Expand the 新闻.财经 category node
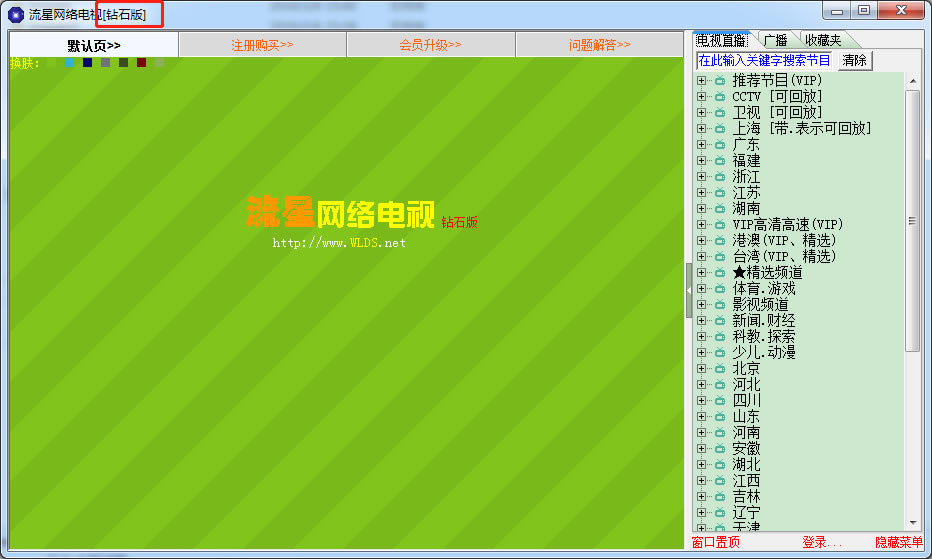Viewport: 932px width, 559px height. (702, 321)
